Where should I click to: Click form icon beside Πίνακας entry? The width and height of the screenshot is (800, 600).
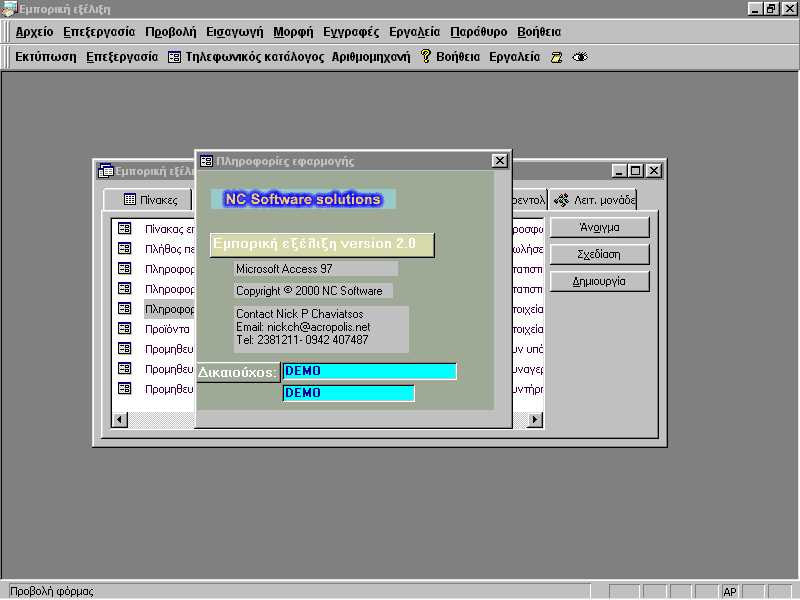click(124, 228)
